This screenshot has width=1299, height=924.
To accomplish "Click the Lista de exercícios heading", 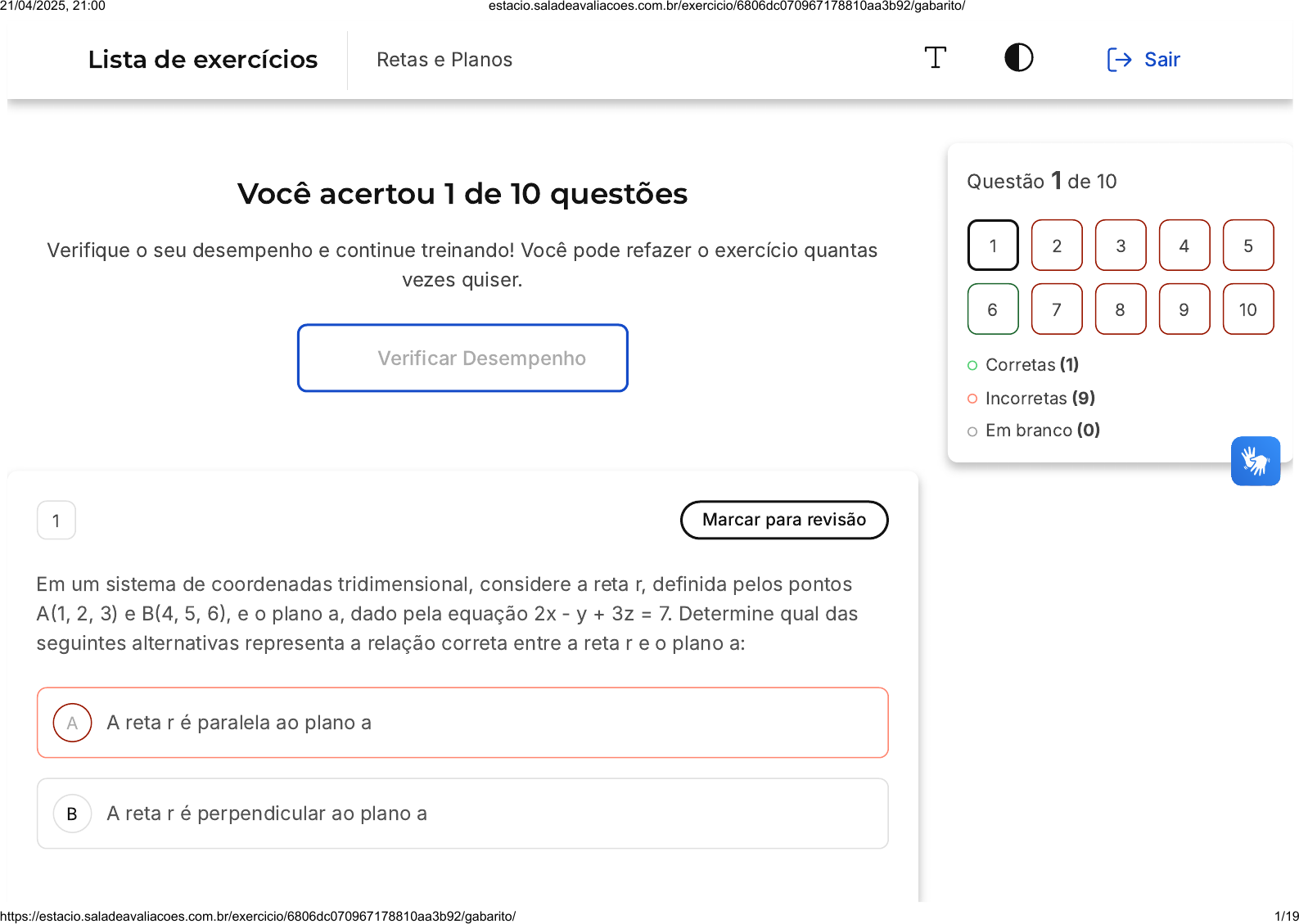I will pos(203,60).
